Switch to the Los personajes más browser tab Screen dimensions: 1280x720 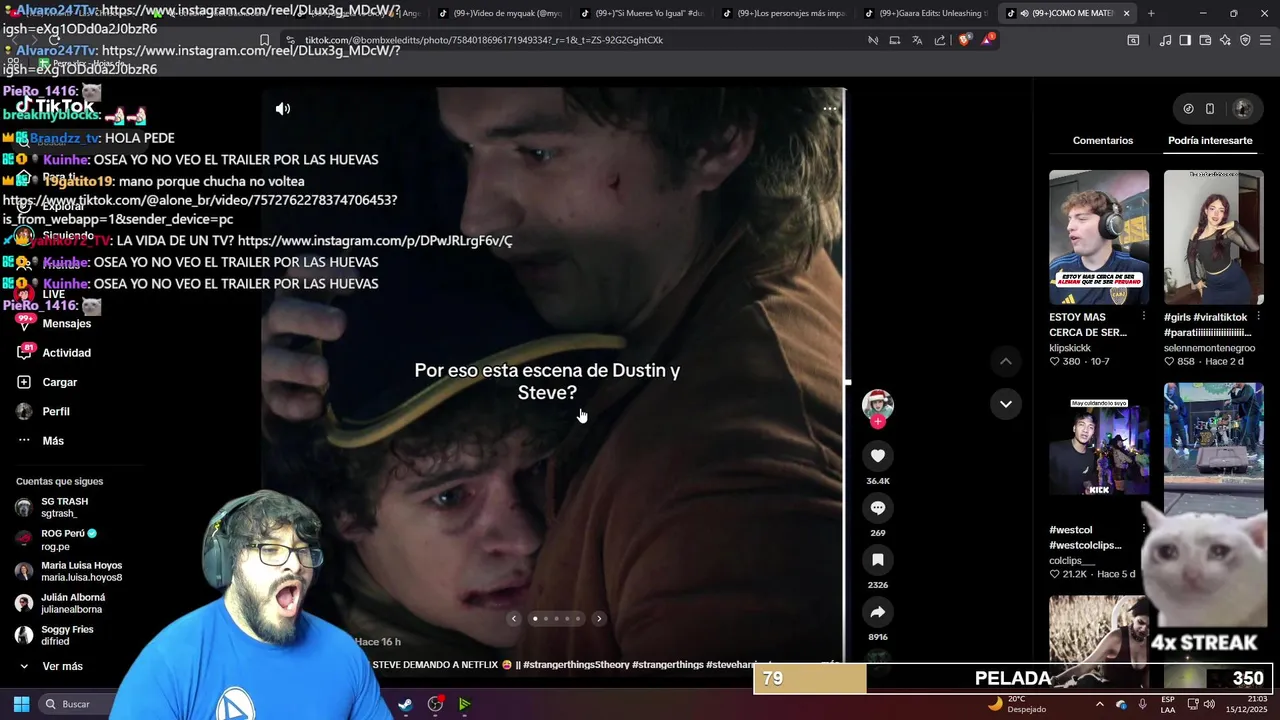point(785,13)
